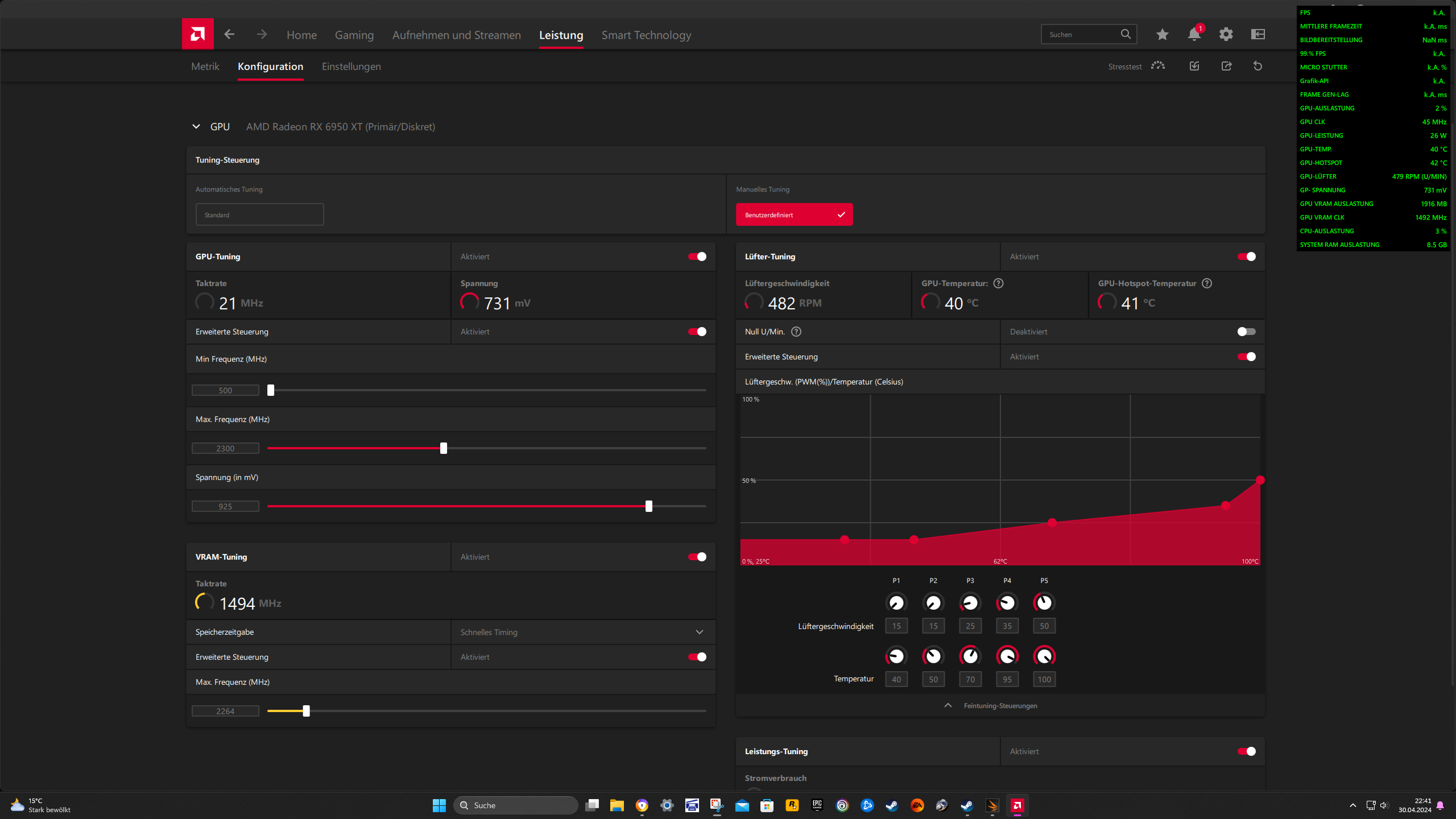Image resolution: width=1456 pixels, height=819 pixels.
Task: Click the export profile icon
Action: [x=1226, y=66]
